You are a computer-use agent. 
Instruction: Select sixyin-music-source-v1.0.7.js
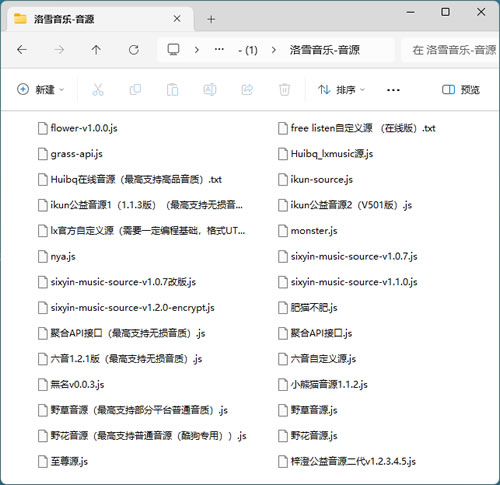pos(348,256)
